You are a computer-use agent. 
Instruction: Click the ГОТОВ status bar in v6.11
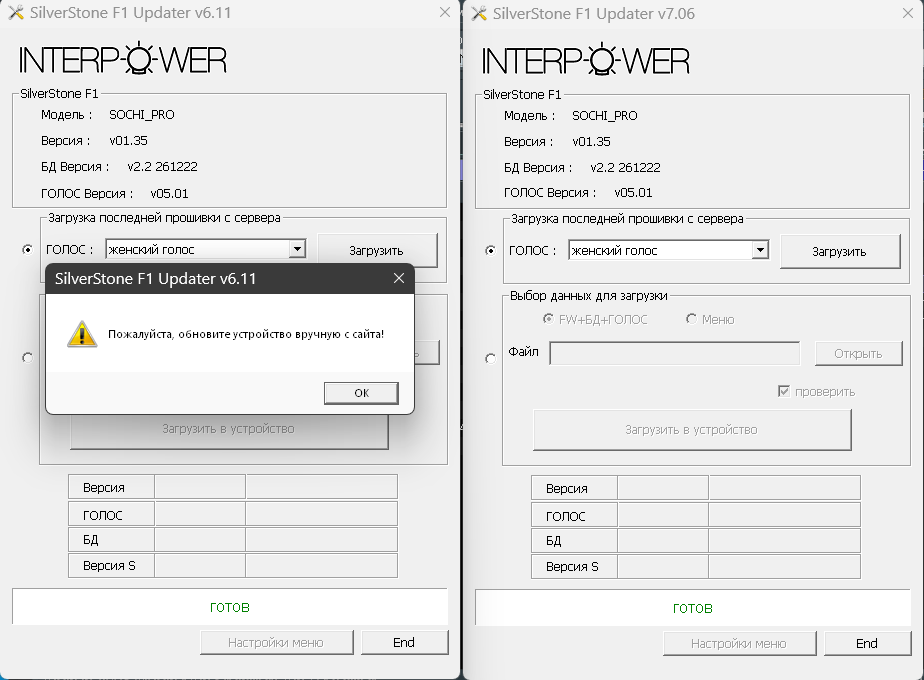click(230, 607)
